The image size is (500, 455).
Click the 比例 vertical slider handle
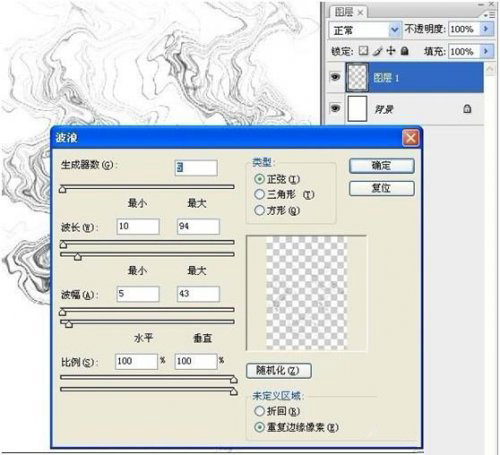234,391
